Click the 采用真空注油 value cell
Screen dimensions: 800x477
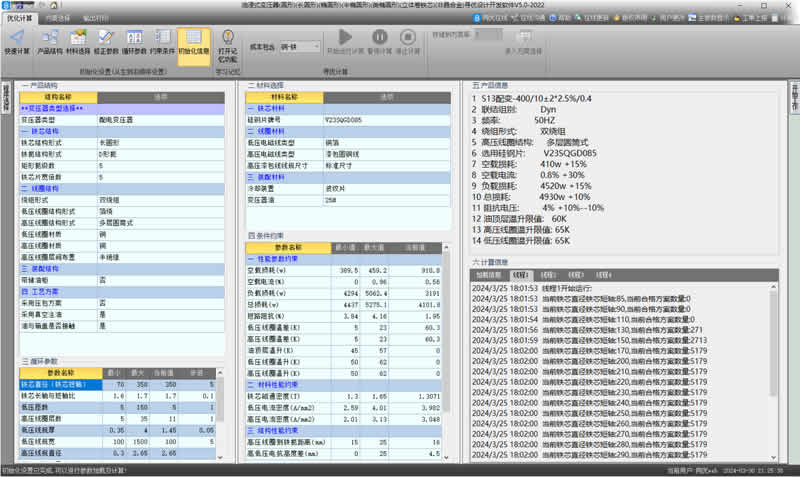[161, 314]
